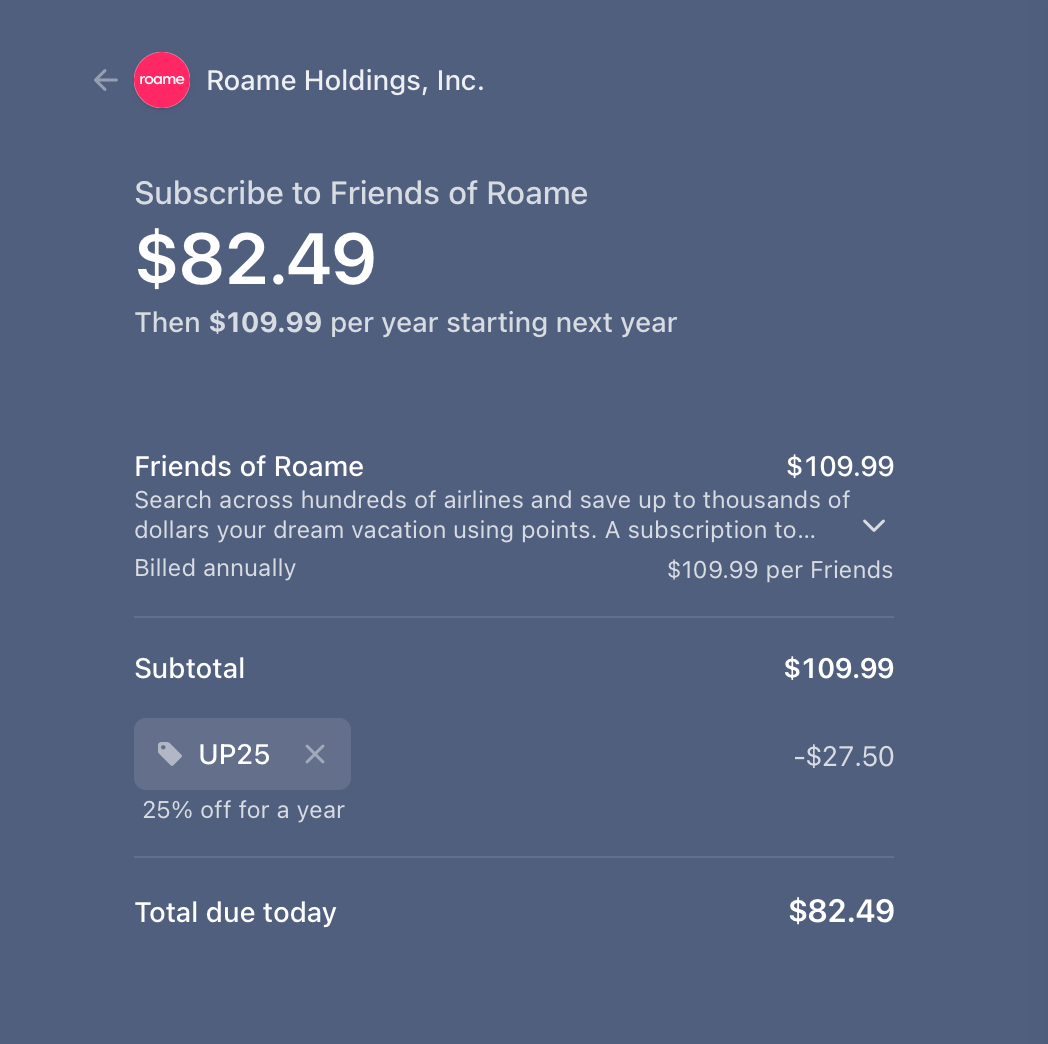Click the Billed annually text
Viewport: 1048px width, 1044px height.
[x=215, y=568]
